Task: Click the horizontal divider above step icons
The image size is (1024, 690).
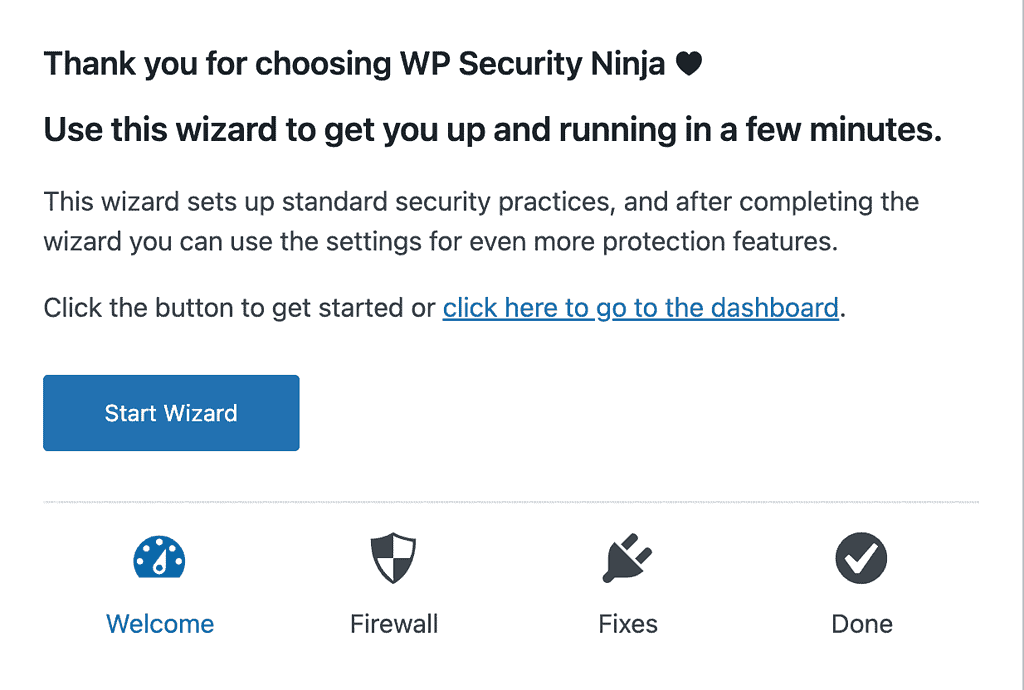Action: (x=511, y=502)
